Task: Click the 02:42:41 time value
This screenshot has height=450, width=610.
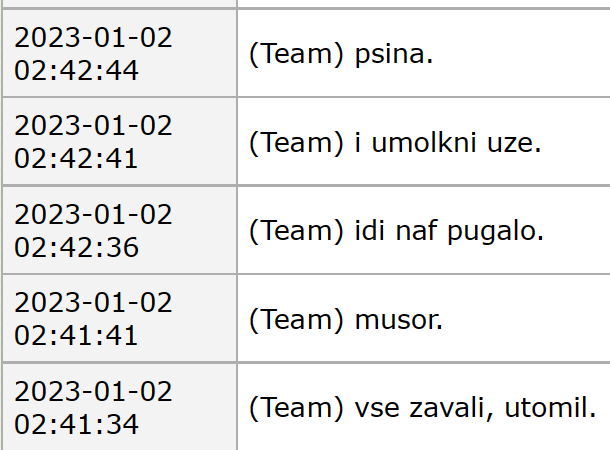Action: [x=77, y=158]
